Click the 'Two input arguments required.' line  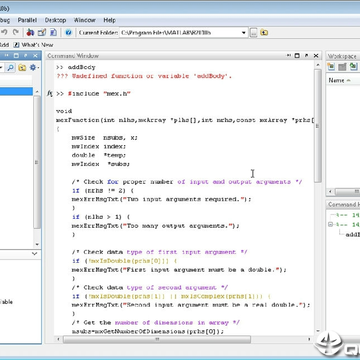point(162,199)
